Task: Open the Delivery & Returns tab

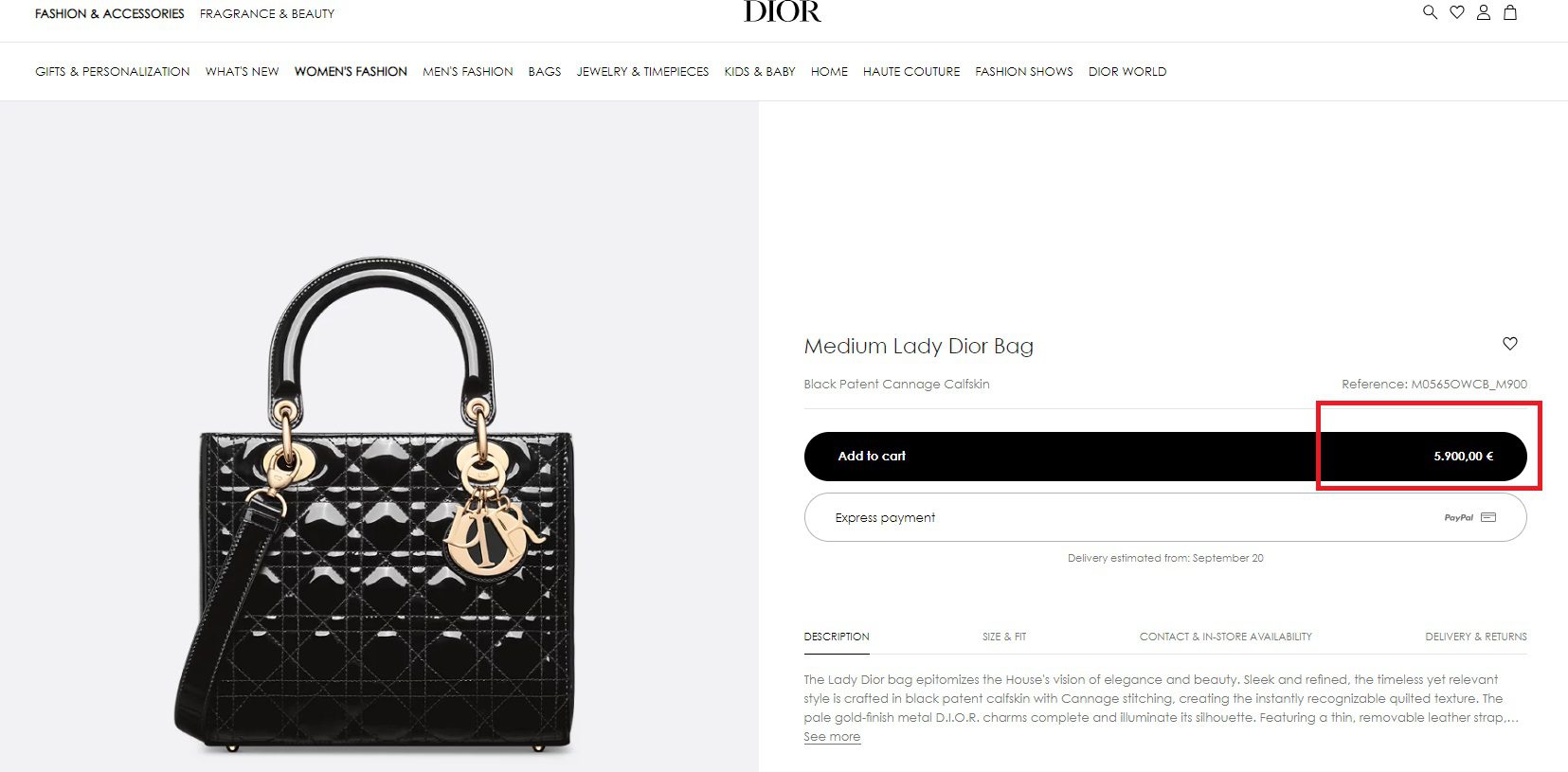Action: (x=1476, y=637)
